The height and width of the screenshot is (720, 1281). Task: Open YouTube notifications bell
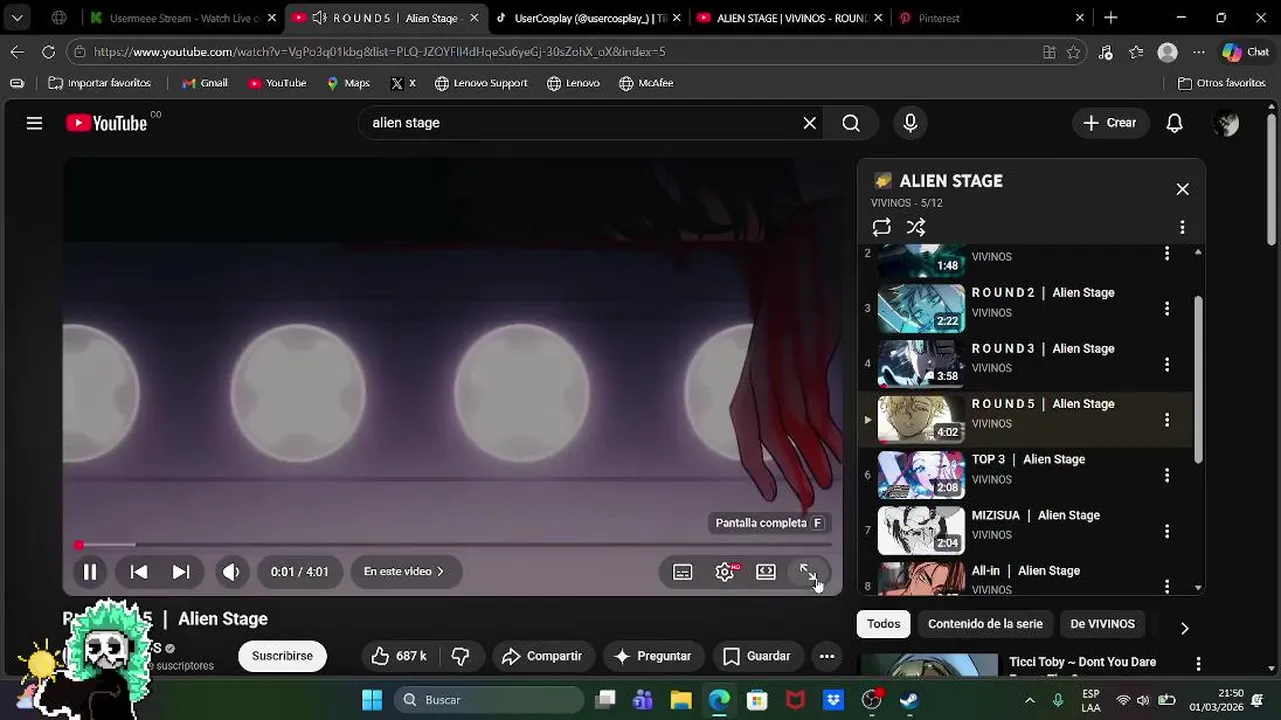coord(1175,123)
